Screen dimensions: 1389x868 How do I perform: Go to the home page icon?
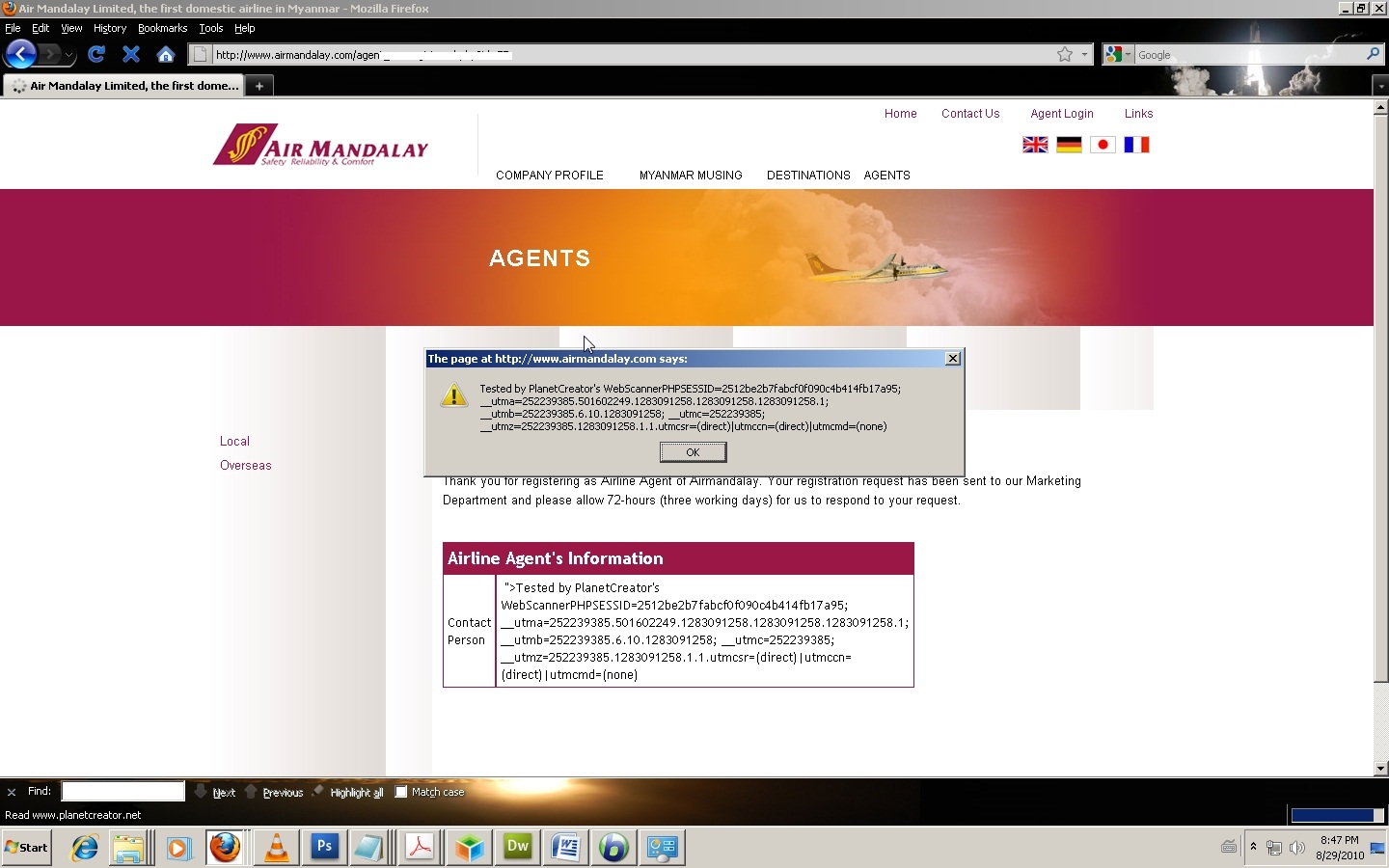166,54
